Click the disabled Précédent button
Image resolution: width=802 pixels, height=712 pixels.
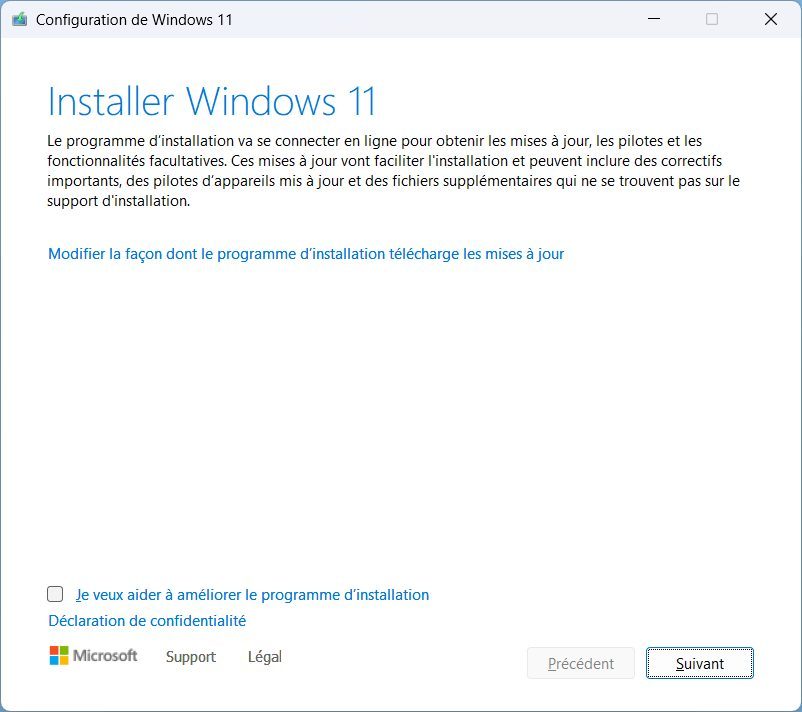pos(581,663)
